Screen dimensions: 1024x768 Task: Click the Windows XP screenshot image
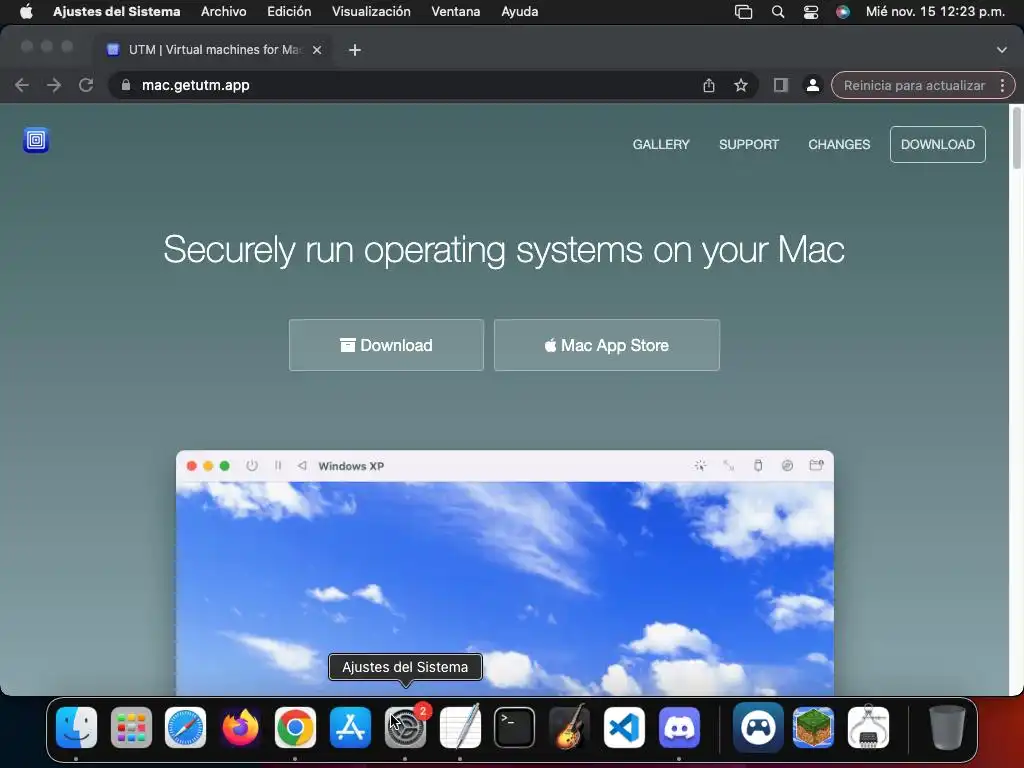tap(505, 573)
